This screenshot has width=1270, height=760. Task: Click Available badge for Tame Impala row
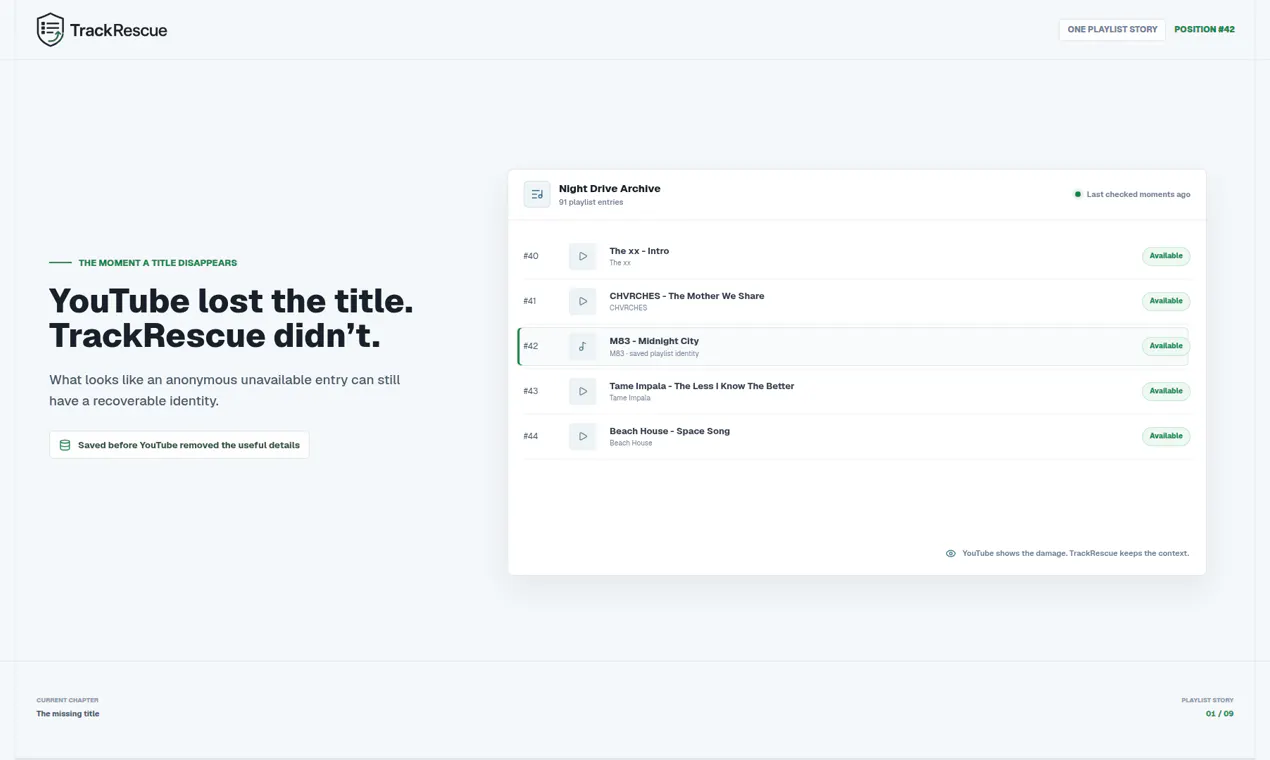tap(1166, 391)
